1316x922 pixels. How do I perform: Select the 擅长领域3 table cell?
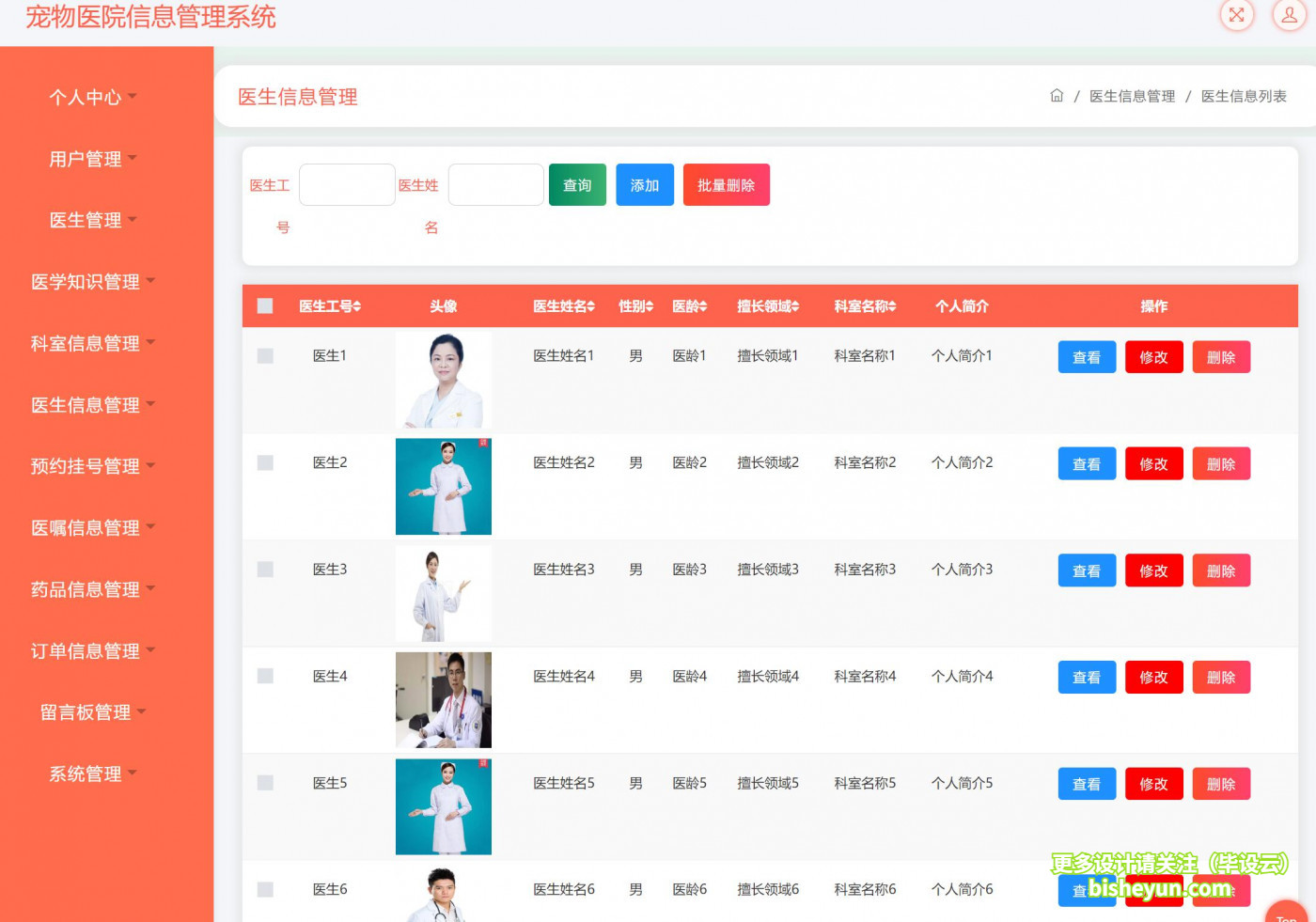coord(768,570)
